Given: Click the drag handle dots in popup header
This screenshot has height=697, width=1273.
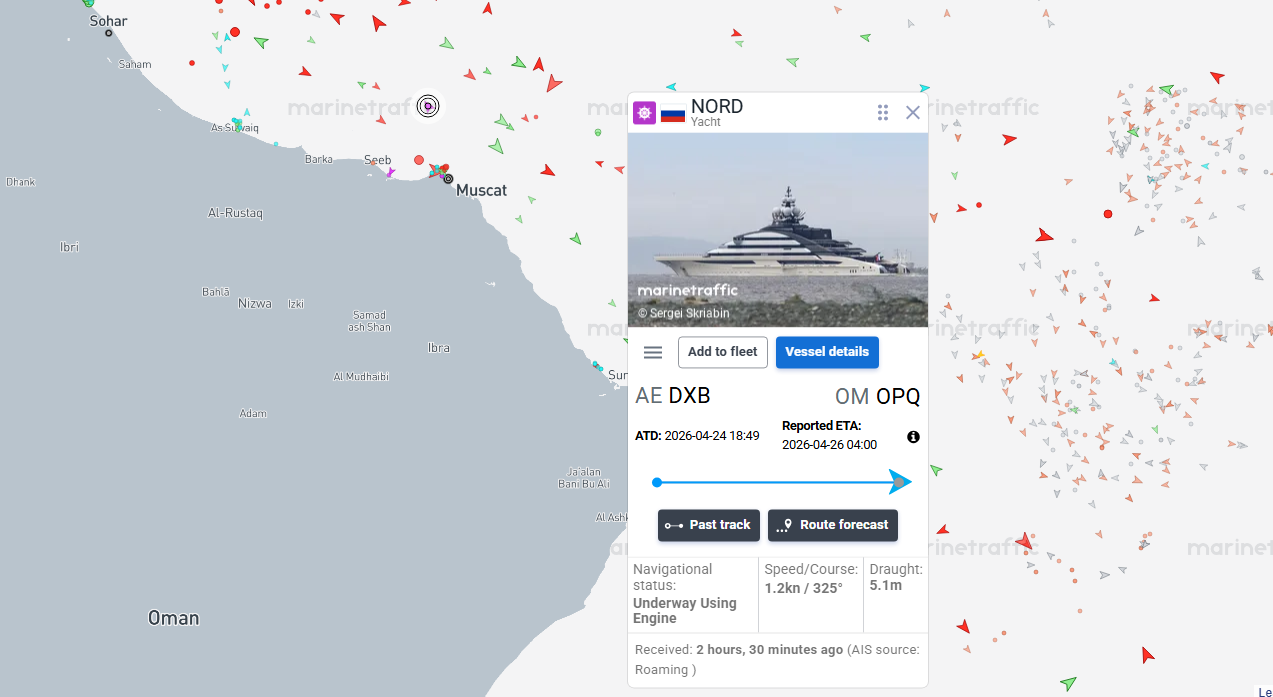Looking at the screenshot, I should click(x=883, y=113).
